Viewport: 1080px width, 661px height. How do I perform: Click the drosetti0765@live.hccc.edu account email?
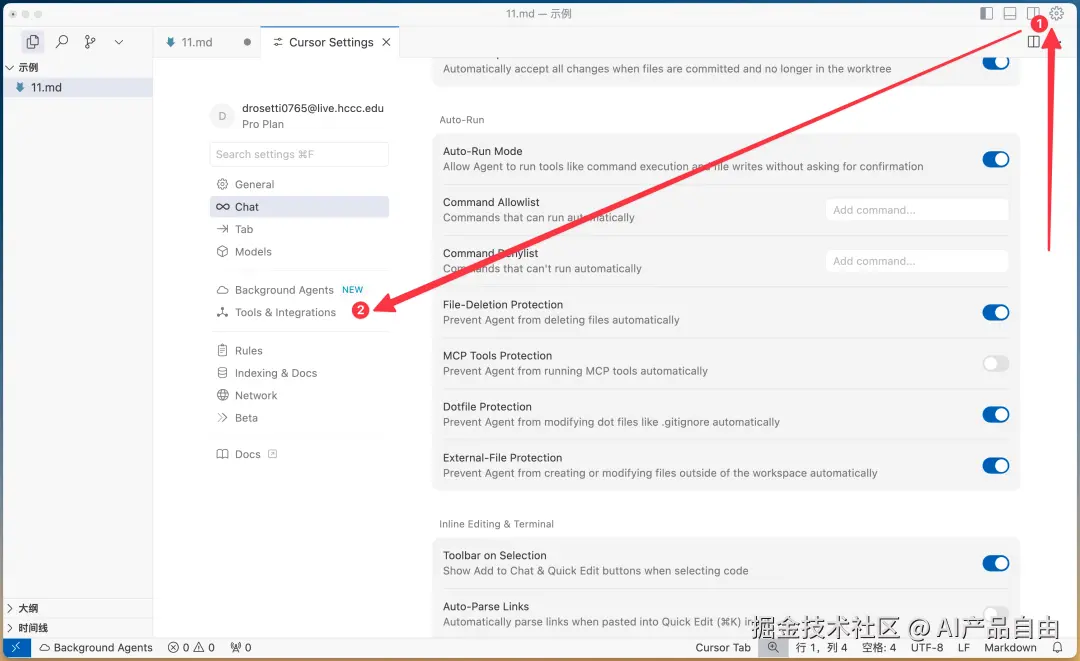coord(313,108)
